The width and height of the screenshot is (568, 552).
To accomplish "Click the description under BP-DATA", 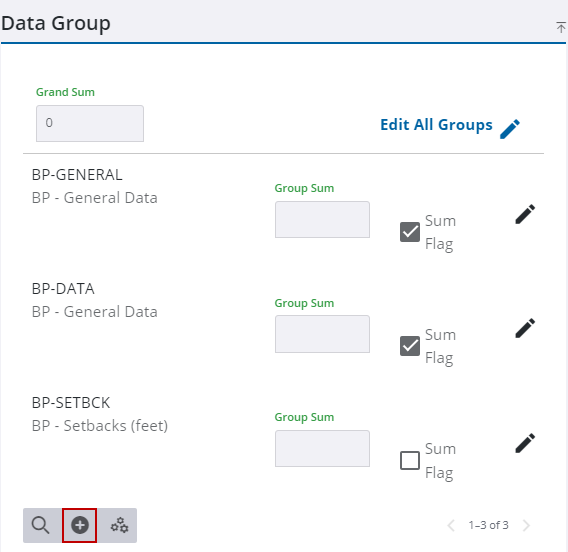I will (x=95, y=312).
